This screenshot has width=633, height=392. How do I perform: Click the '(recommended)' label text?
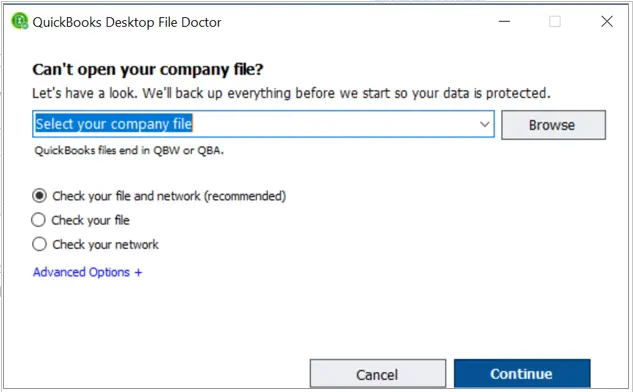[x=245, y=196]
